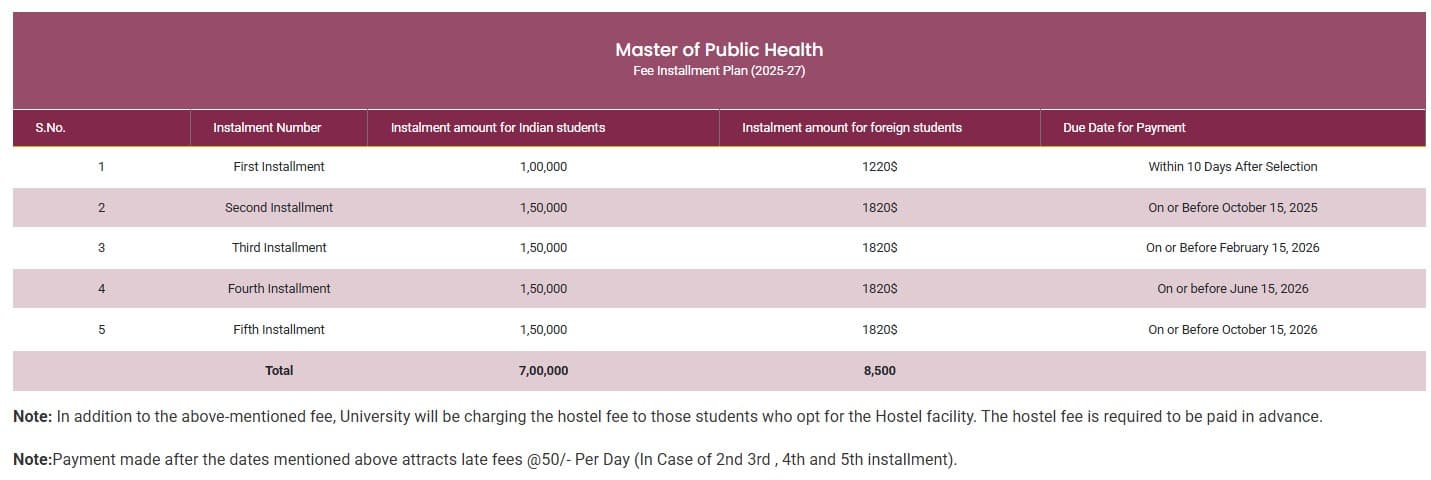
Task: Click the 7,00,000 total amount cell
Action: pyautogui.click(x=543, y=371)
